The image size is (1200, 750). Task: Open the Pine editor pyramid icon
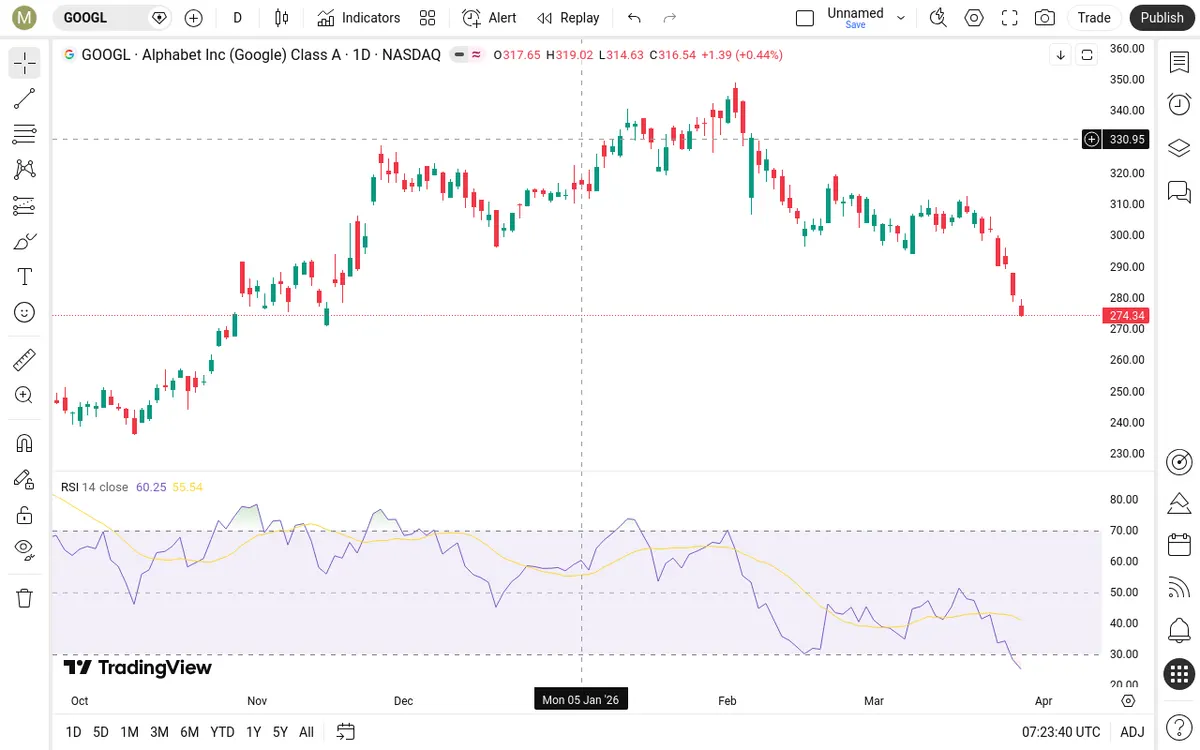coord(1179,503)
